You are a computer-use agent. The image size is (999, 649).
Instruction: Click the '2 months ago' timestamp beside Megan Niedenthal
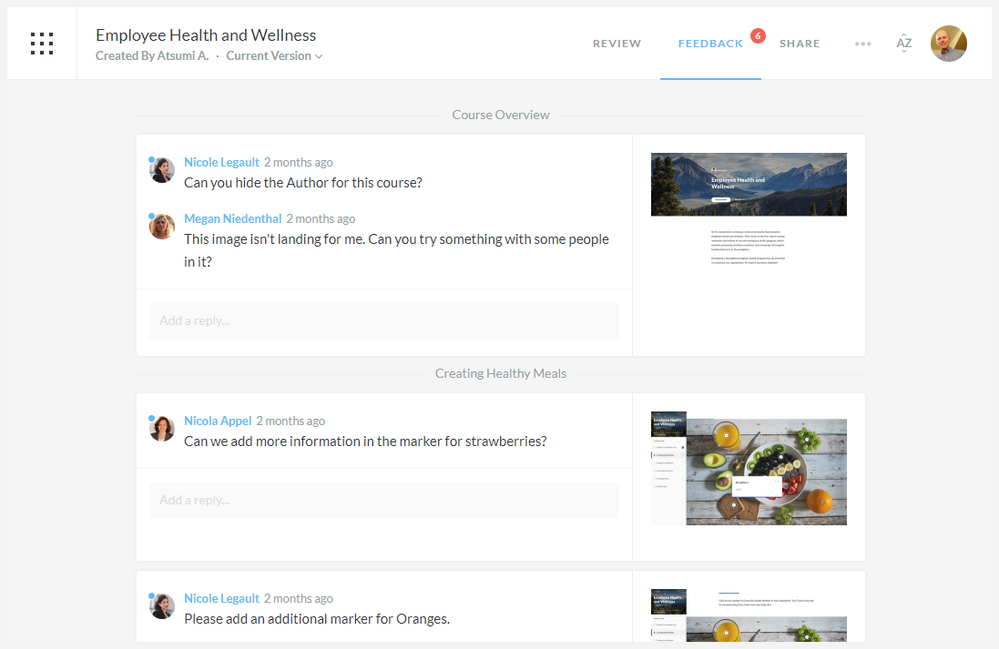coord(320,218)
